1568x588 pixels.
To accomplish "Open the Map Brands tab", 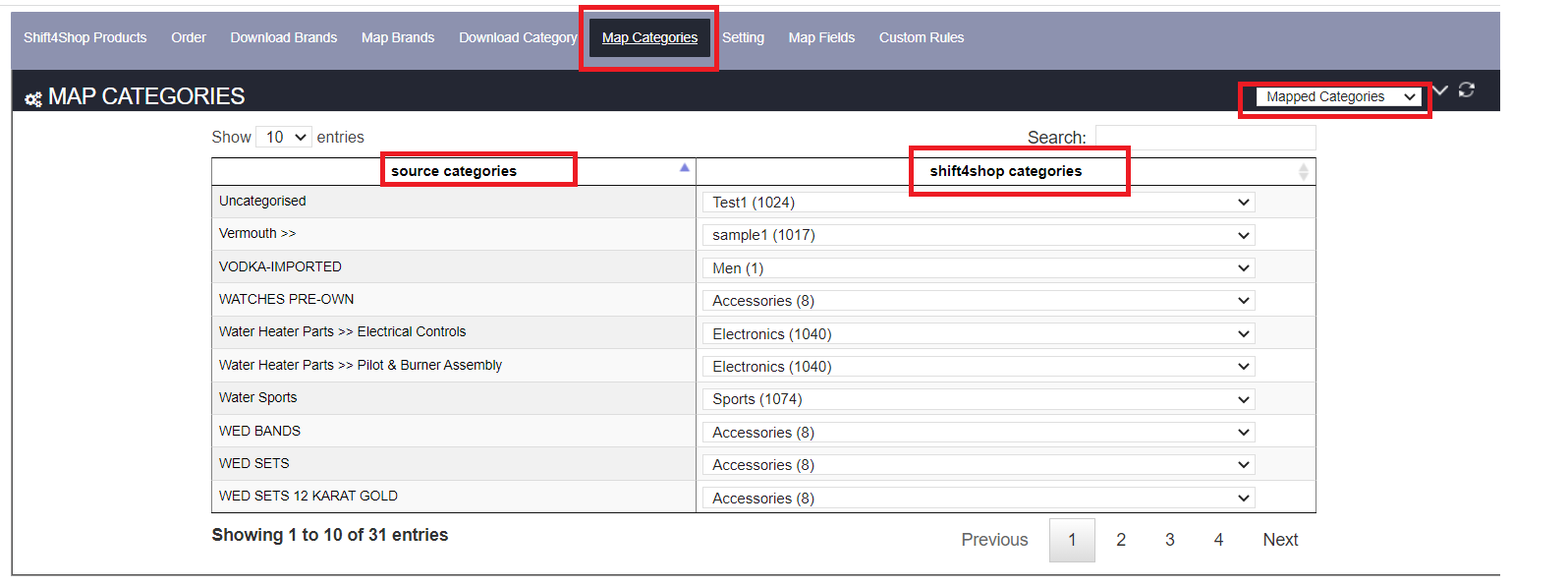I will point(398,37).
